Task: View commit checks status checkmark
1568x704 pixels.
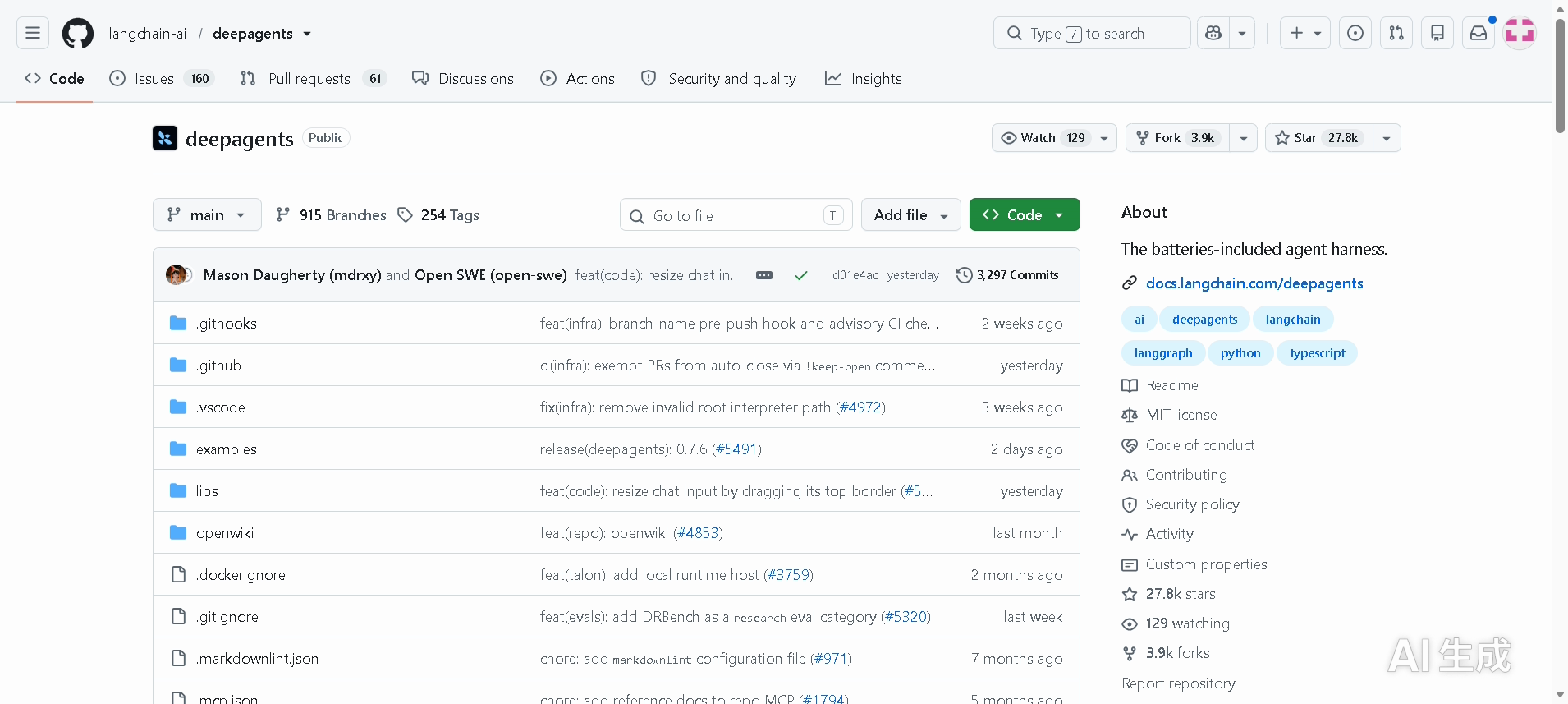Action: click(x=801, y=276)
